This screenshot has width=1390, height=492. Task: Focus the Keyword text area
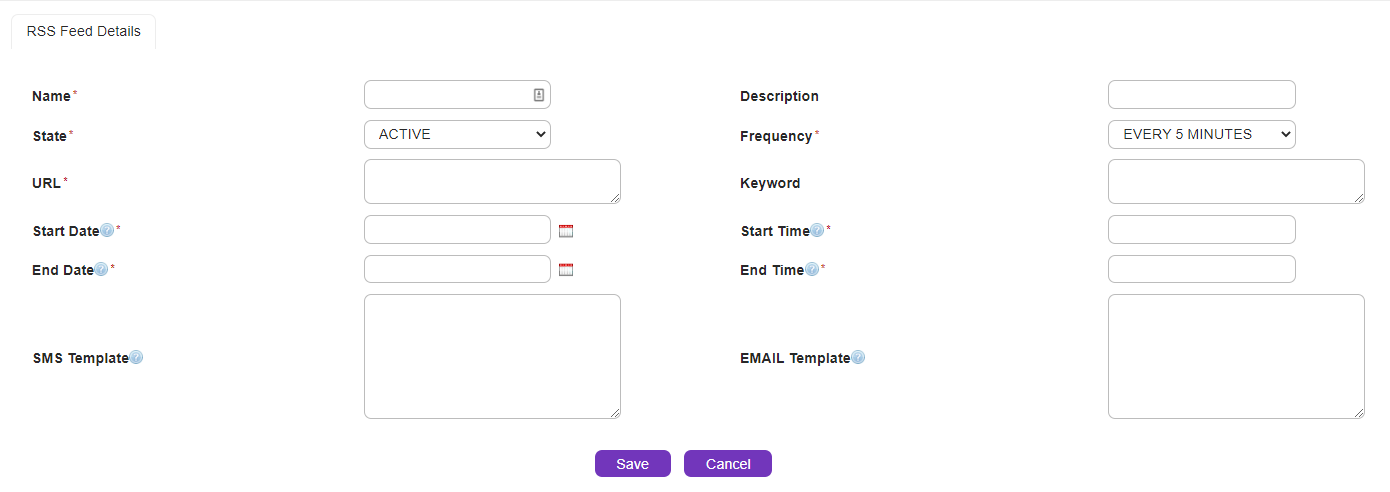pyautogui.click(x=1236, y=182)
